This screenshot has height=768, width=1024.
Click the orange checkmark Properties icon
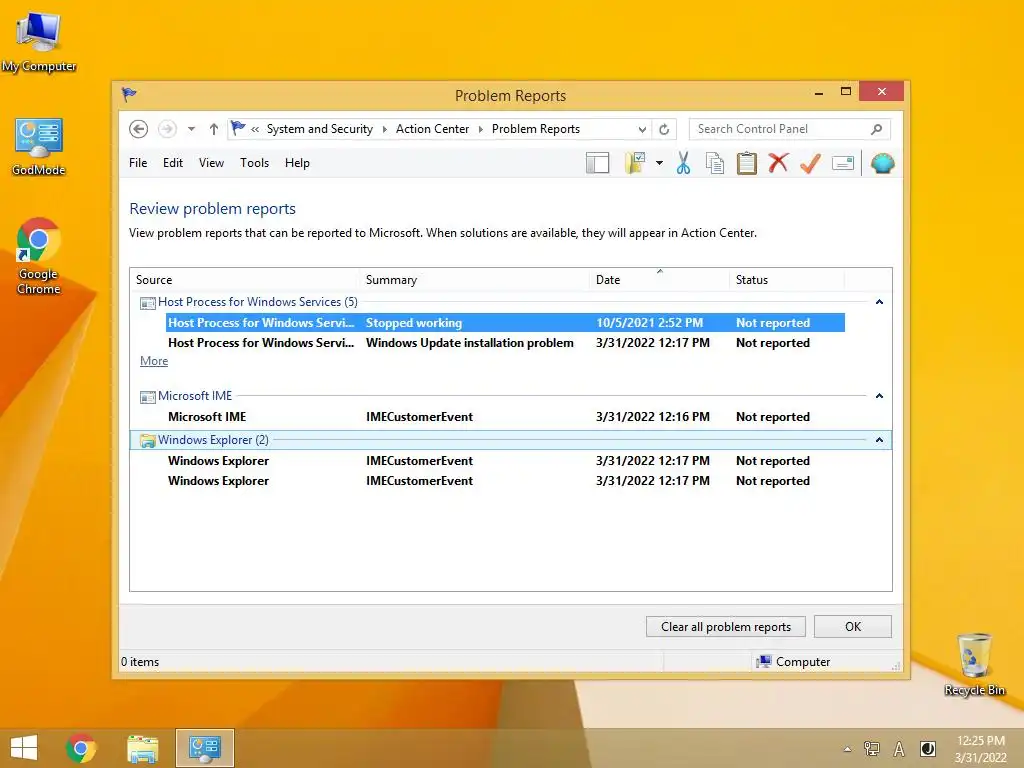click(x=810, y=163)
